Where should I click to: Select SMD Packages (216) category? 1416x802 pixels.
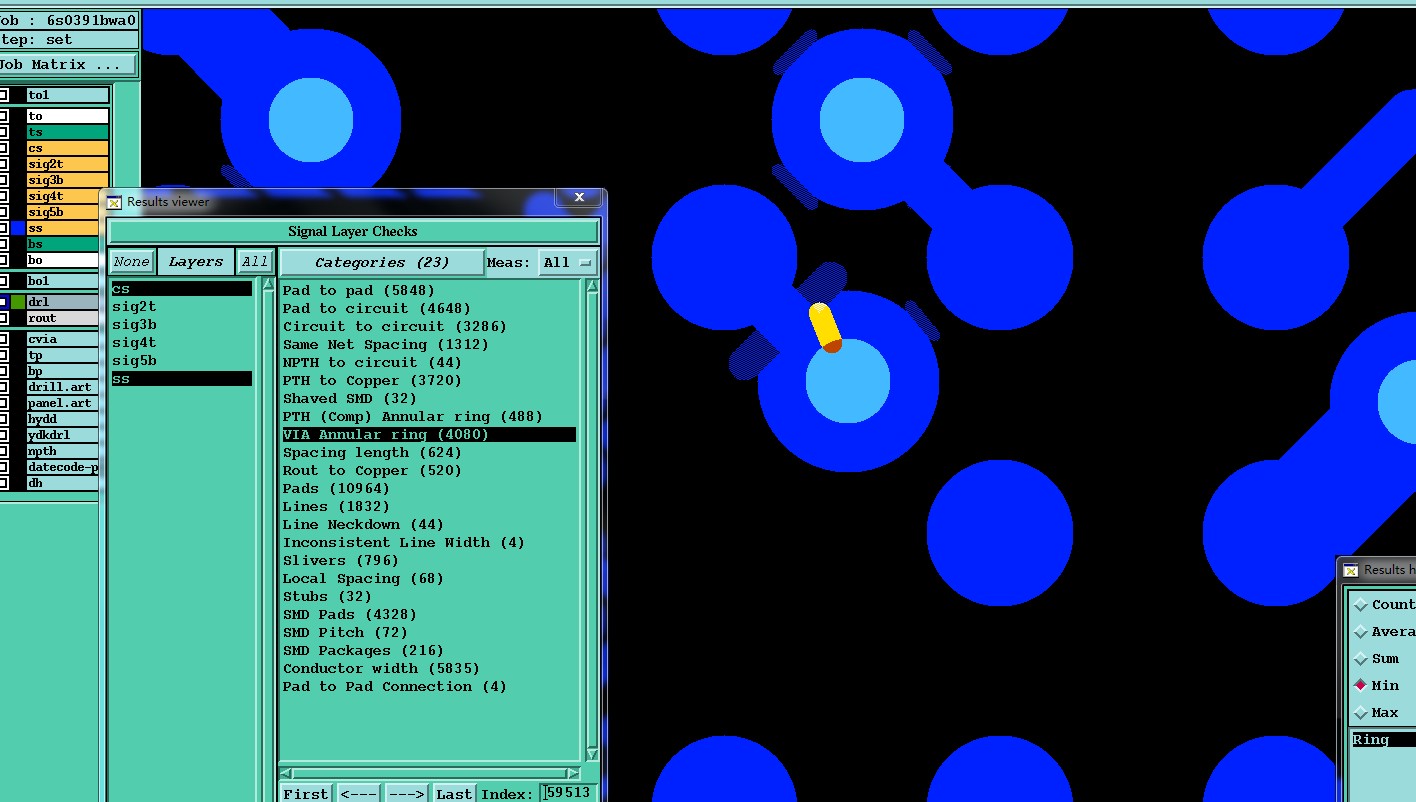coord(363,651)
